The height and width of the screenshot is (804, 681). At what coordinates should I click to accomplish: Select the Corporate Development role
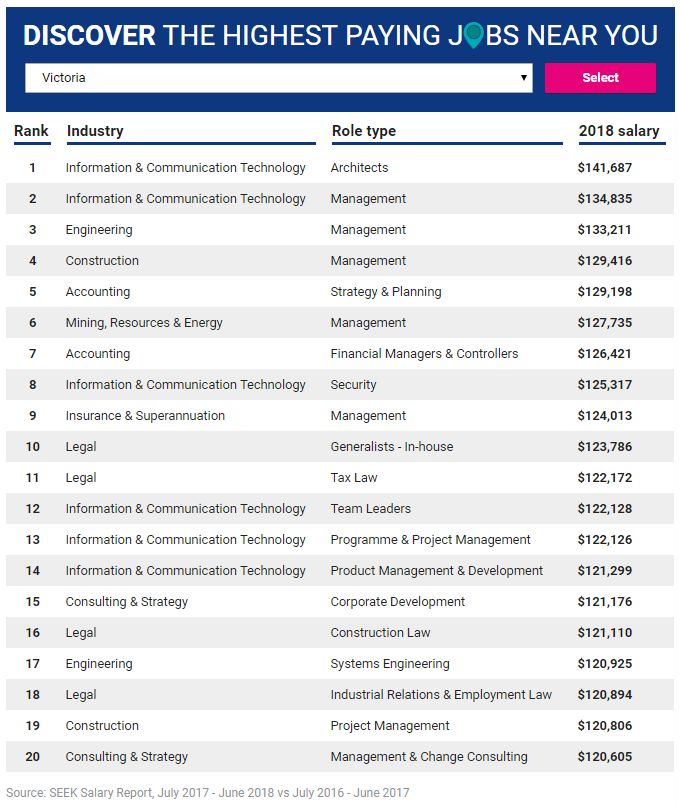(x=397, y=602)
